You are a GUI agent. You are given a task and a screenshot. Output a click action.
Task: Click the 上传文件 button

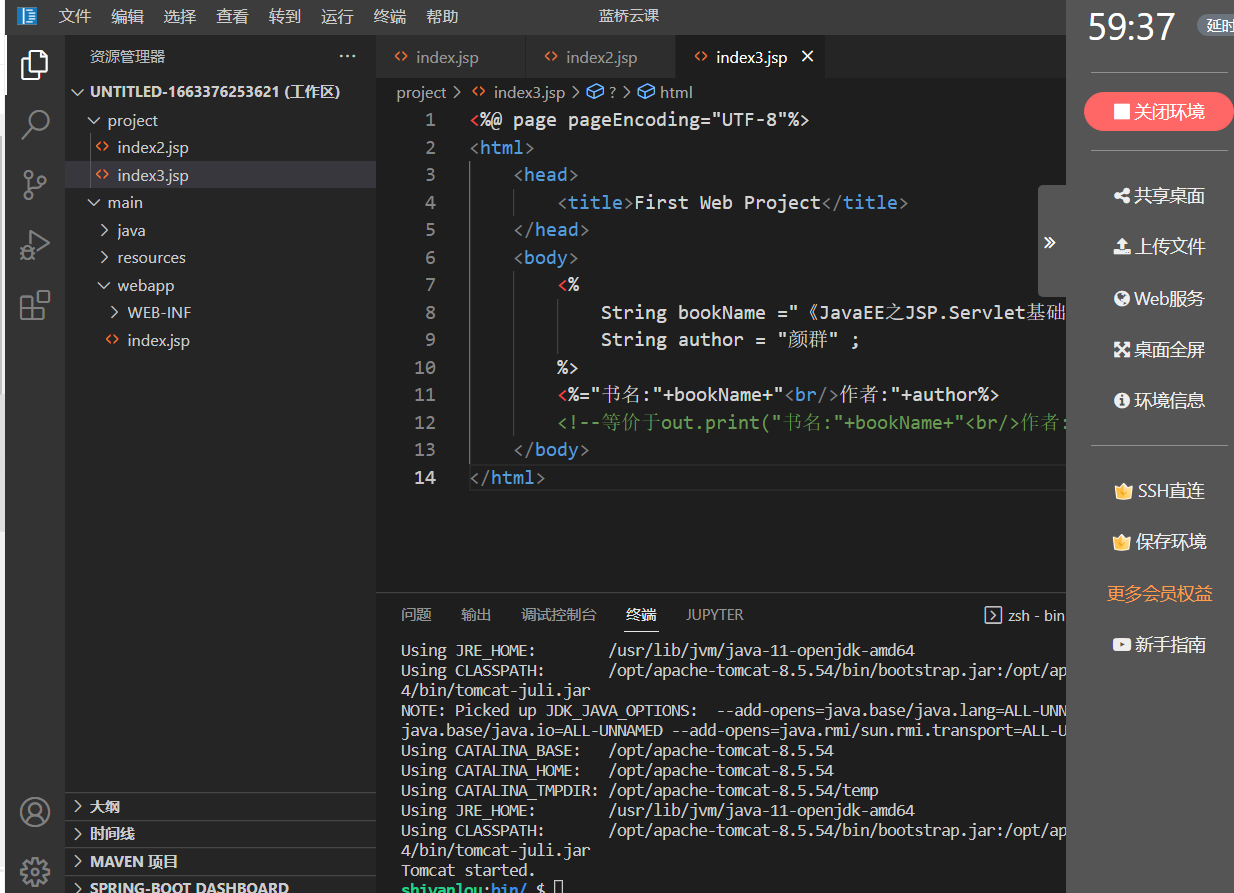[x=1158, y=247]
